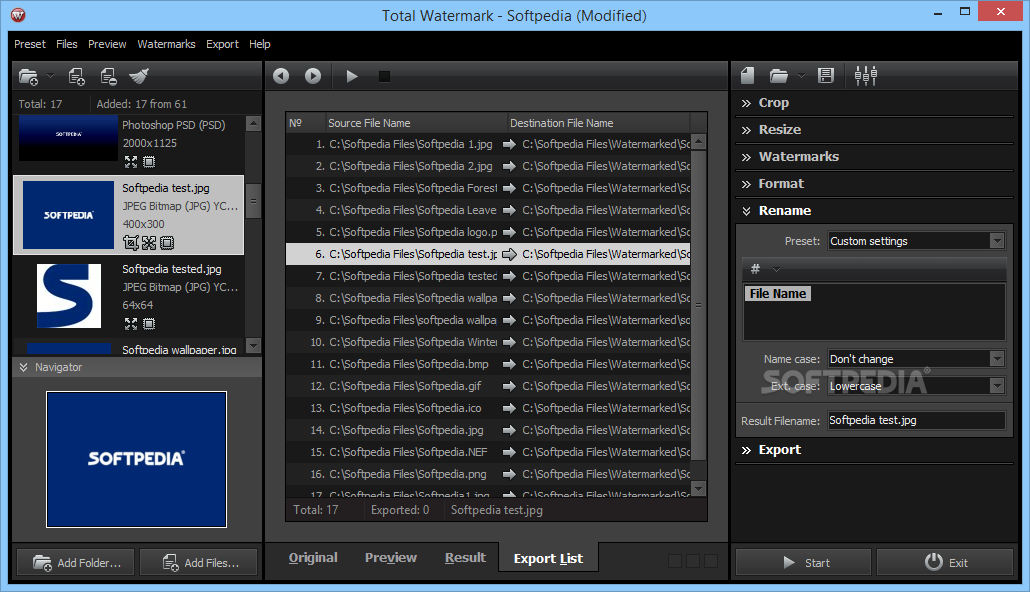This screenshot has width=1030, height=592.
Task: Click the open preset folder icon
Action: click(x=778, y=76)
